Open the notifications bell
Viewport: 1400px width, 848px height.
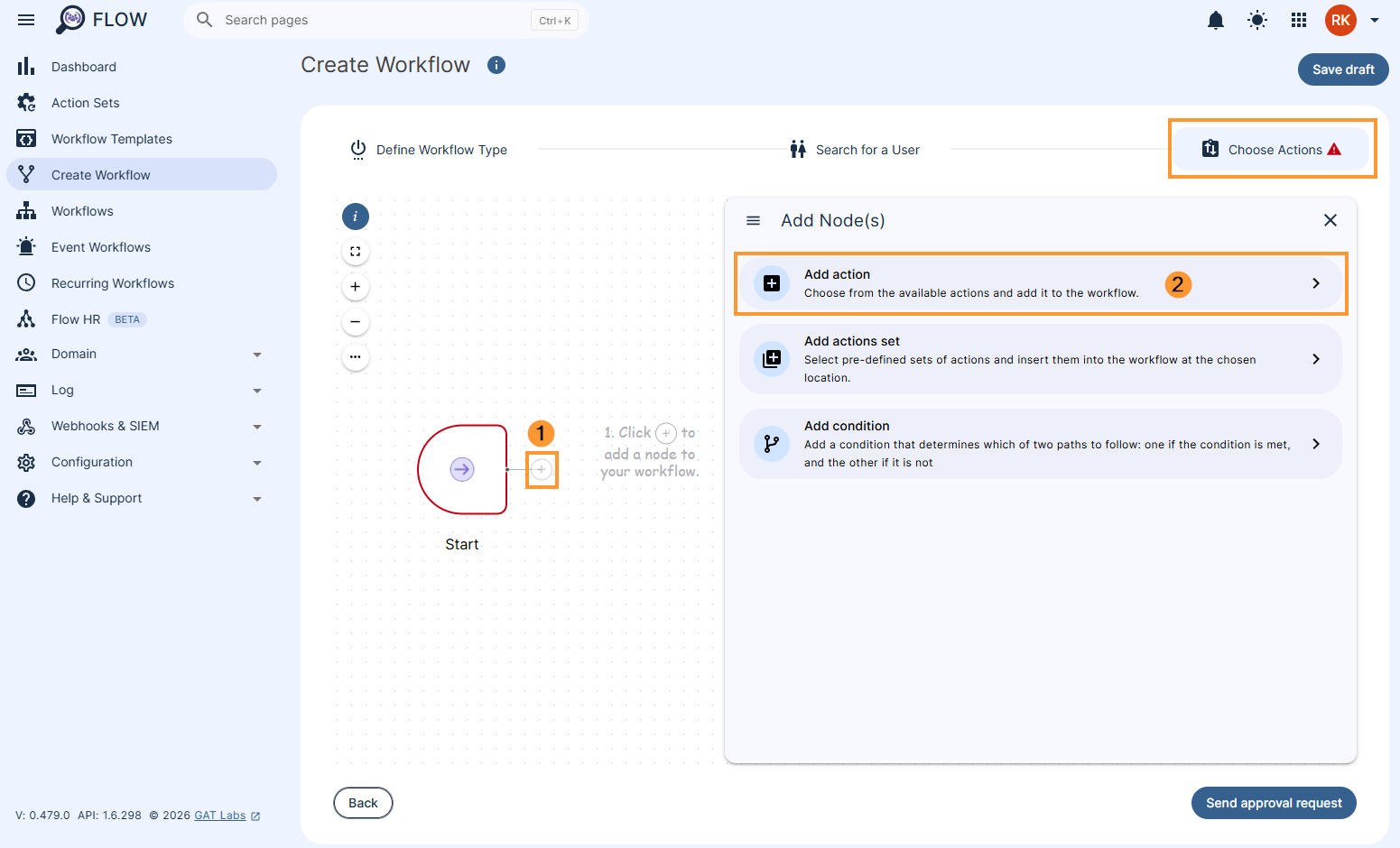coord(1216,20)
